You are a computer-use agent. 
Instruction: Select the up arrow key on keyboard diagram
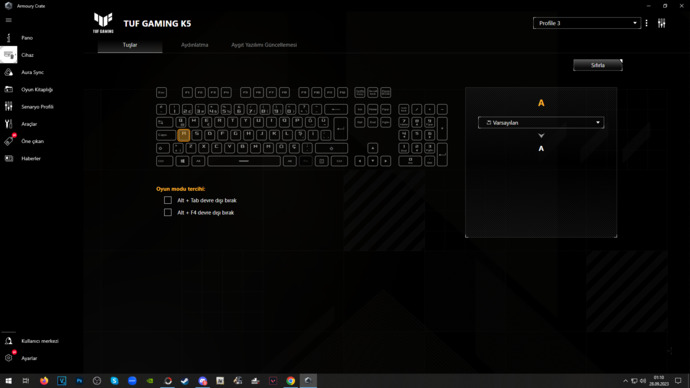pos(373,148)
